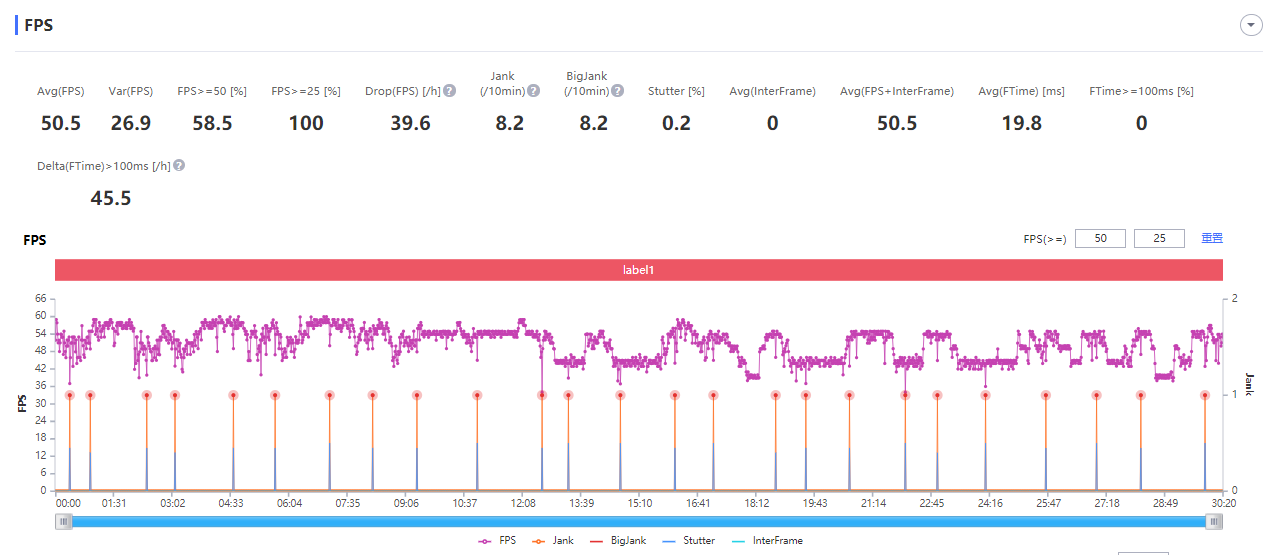
Task: Open help icon next to Drop(FPS) [/h]
Action: point(450,91)
